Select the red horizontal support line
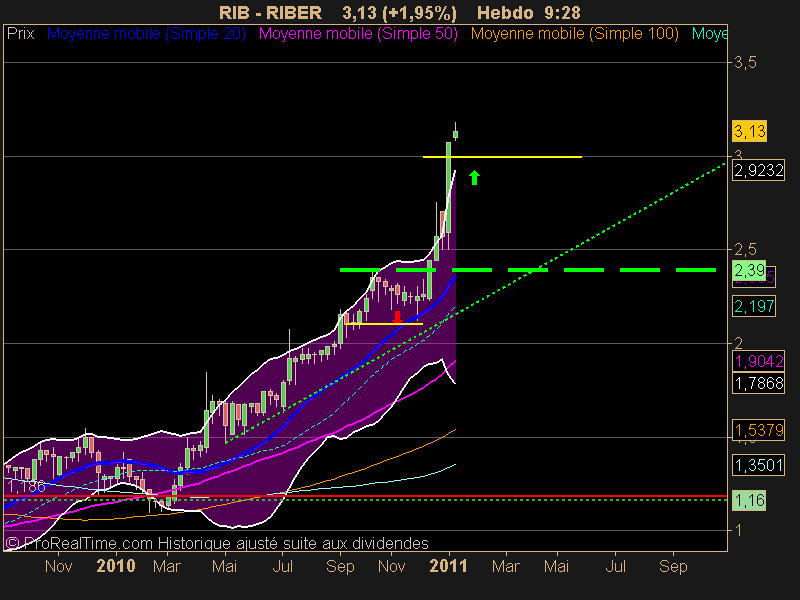The image size is (800, 600). (365, 495)
